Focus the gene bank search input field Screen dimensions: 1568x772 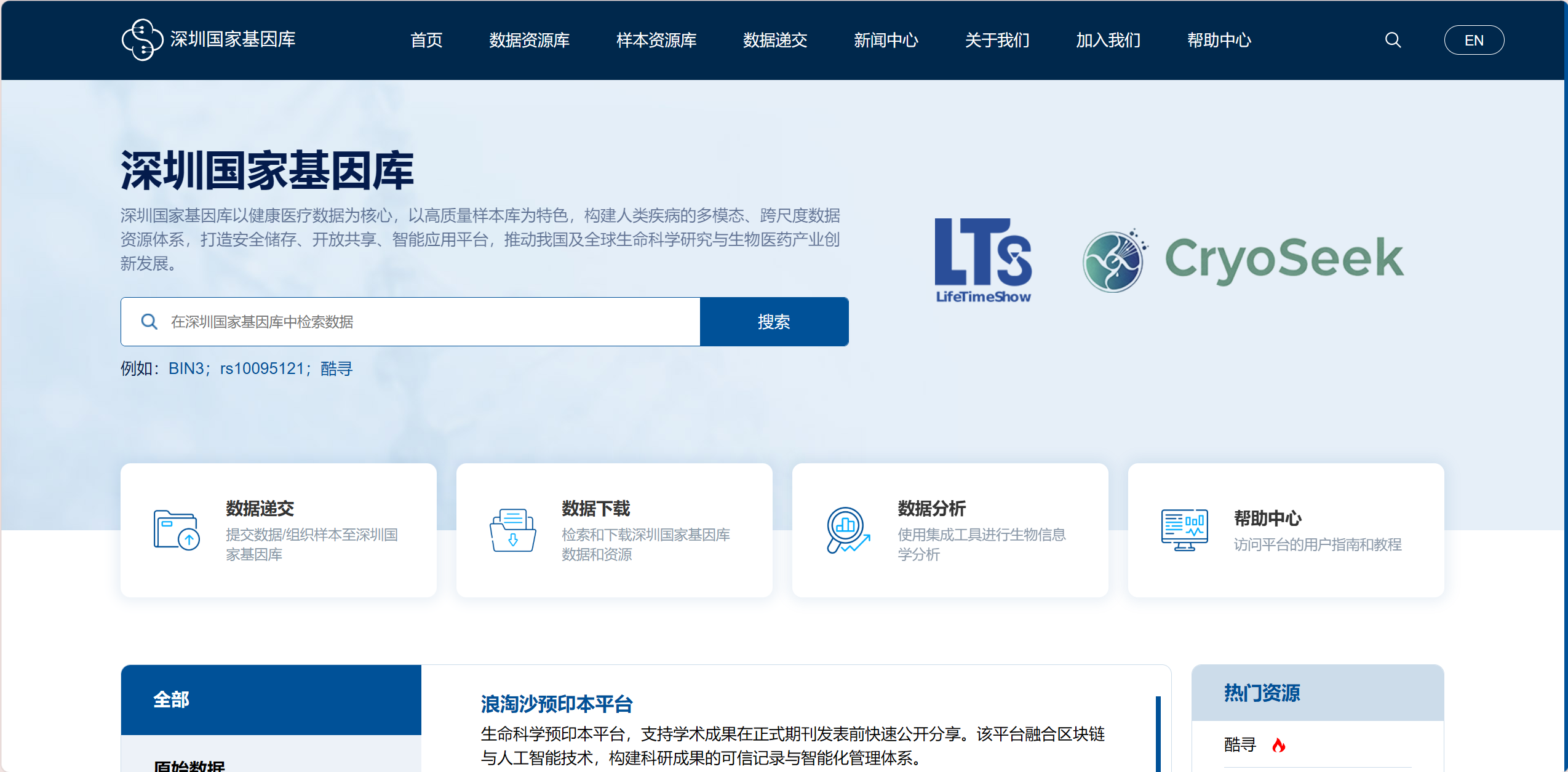click(431, 322)
